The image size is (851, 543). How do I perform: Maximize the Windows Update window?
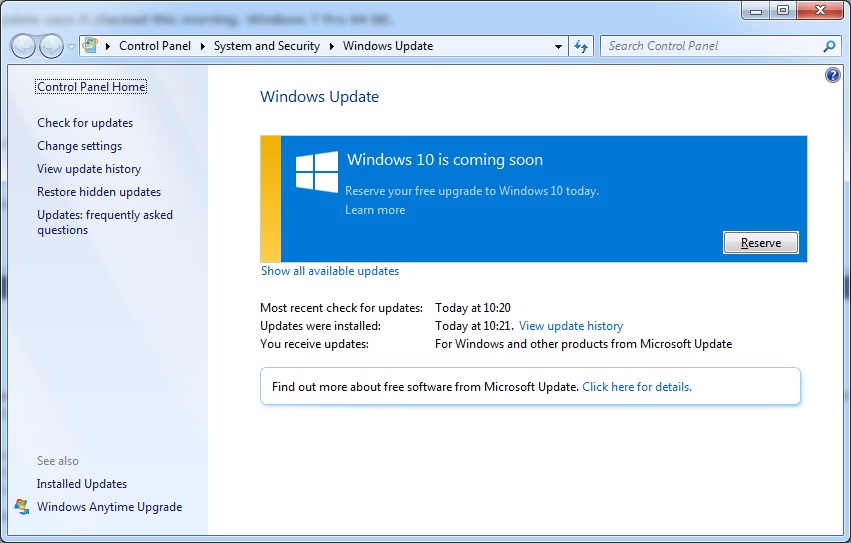pyautogui.click(x=783, y=11)
